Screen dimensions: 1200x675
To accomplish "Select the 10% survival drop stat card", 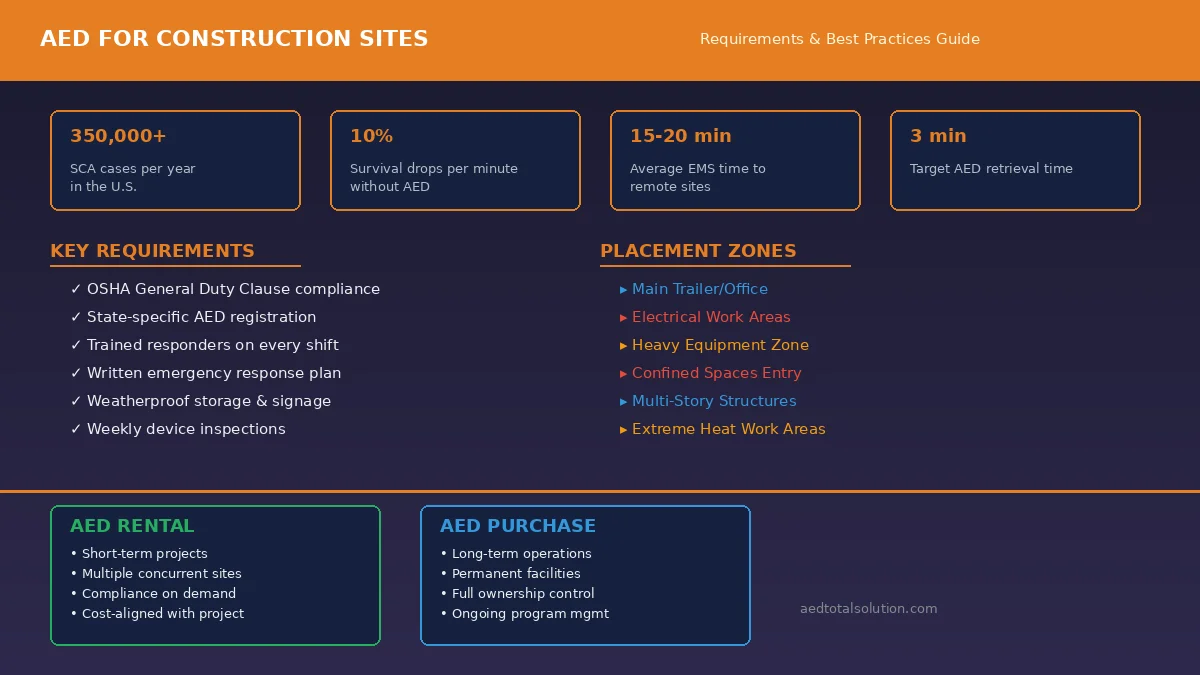I will (x=455, y=160).
